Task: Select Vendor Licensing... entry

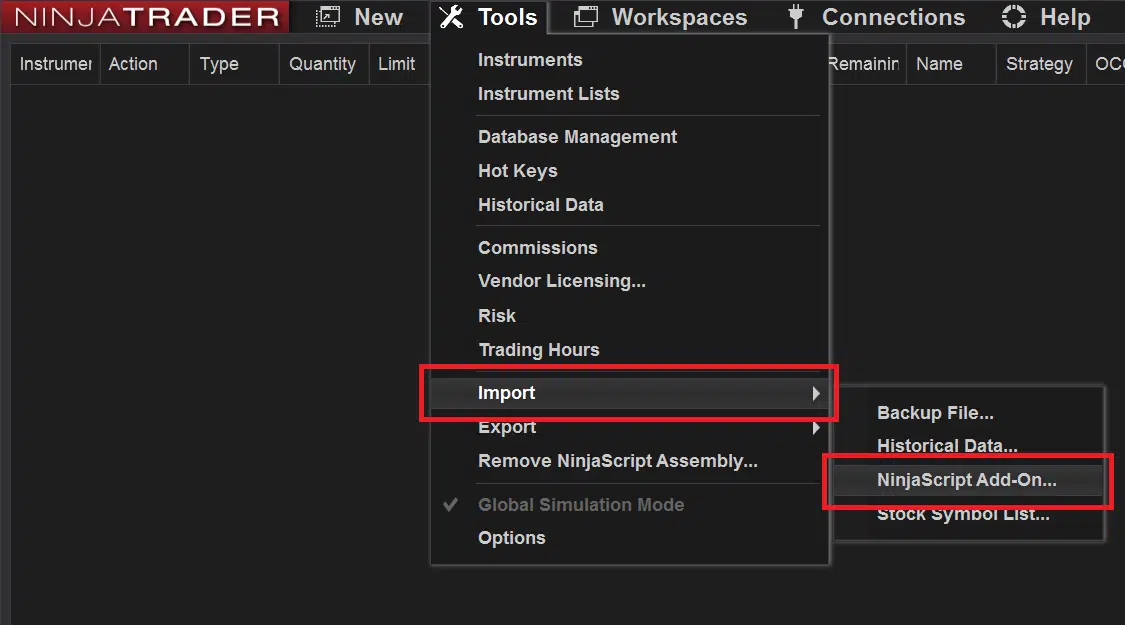Action: click(561, 281)
